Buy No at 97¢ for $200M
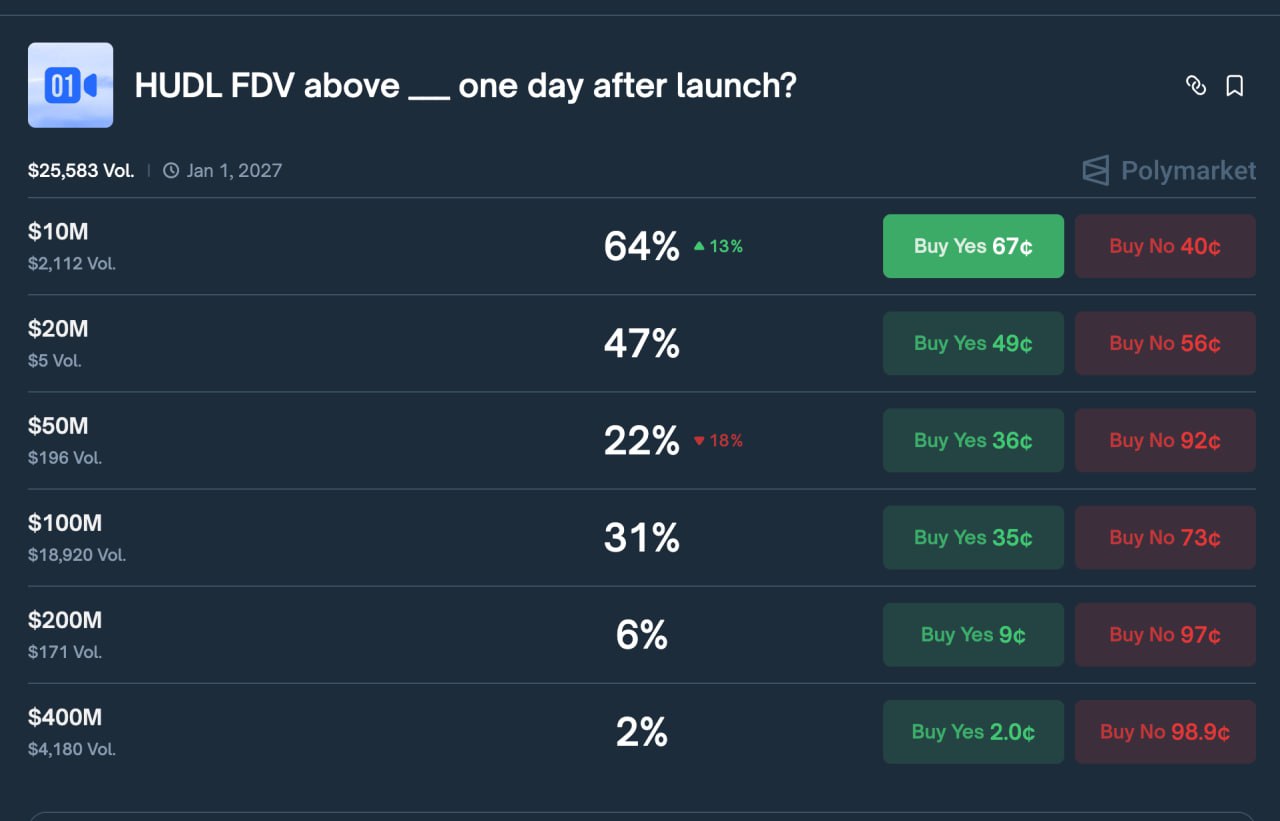 (1165, 634)
